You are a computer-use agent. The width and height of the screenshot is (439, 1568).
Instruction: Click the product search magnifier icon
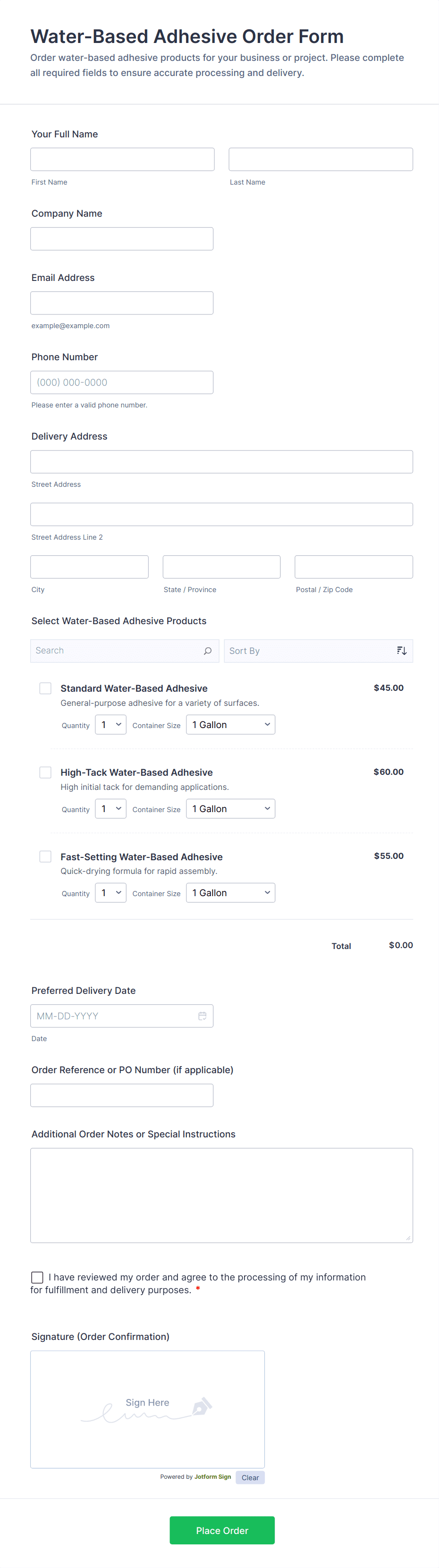pos(208,651)
